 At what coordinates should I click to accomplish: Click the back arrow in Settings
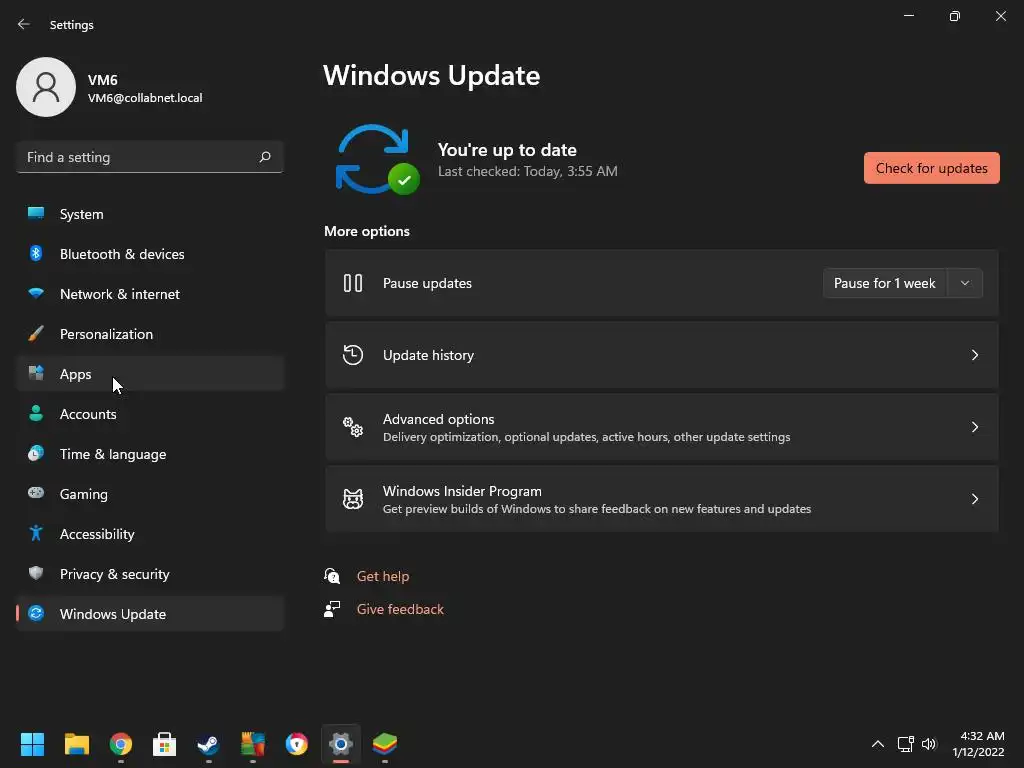click(x=24, y=24)
